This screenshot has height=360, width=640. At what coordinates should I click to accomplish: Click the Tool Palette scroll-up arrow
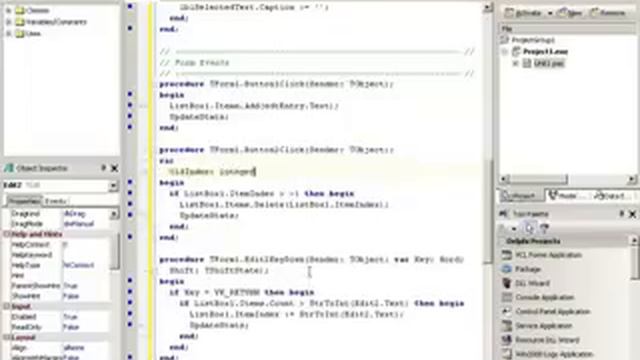[x=635, y=241]
